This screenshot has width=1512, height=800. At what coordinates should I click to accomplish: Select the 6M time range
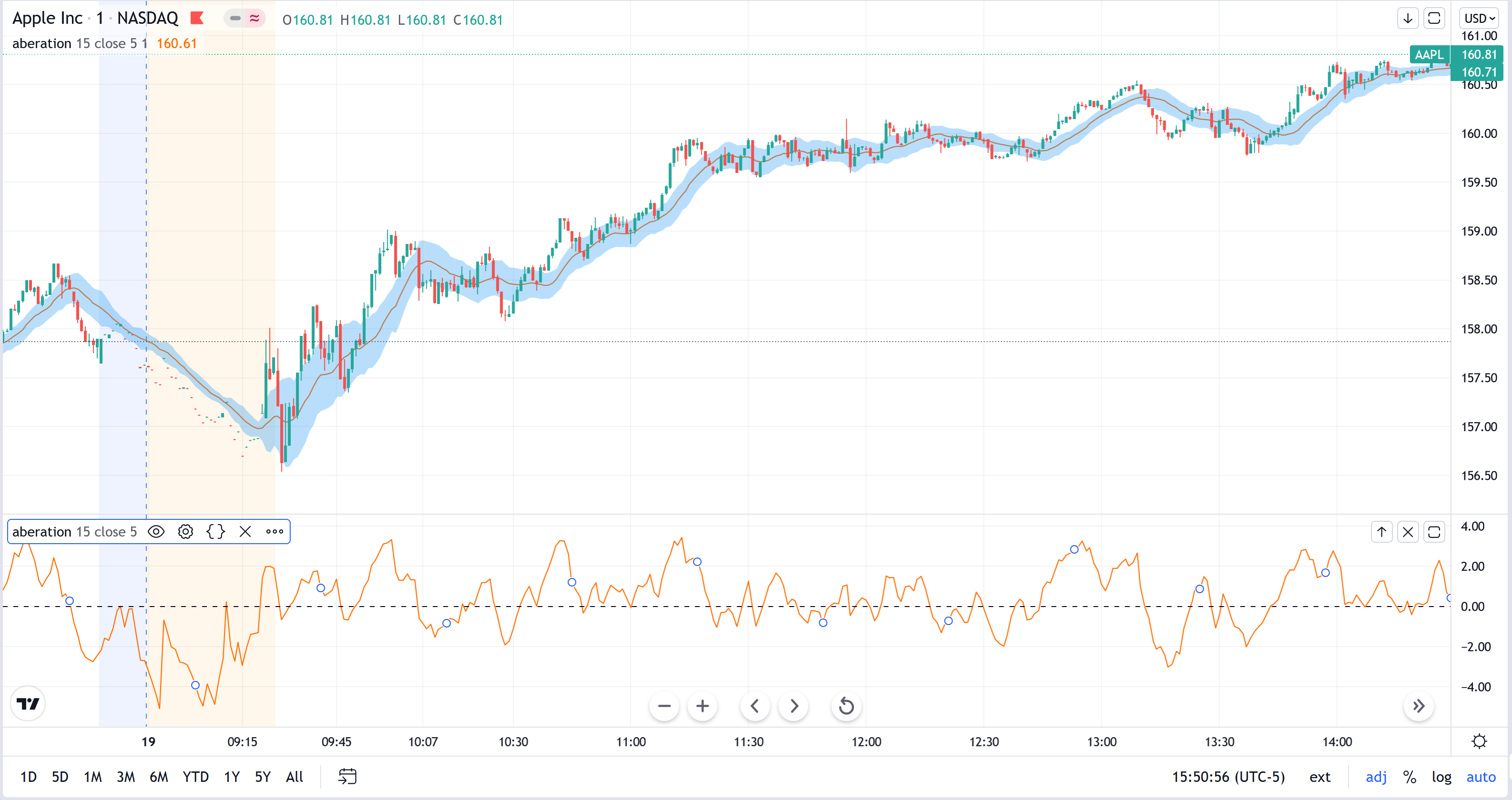[159, 777]
